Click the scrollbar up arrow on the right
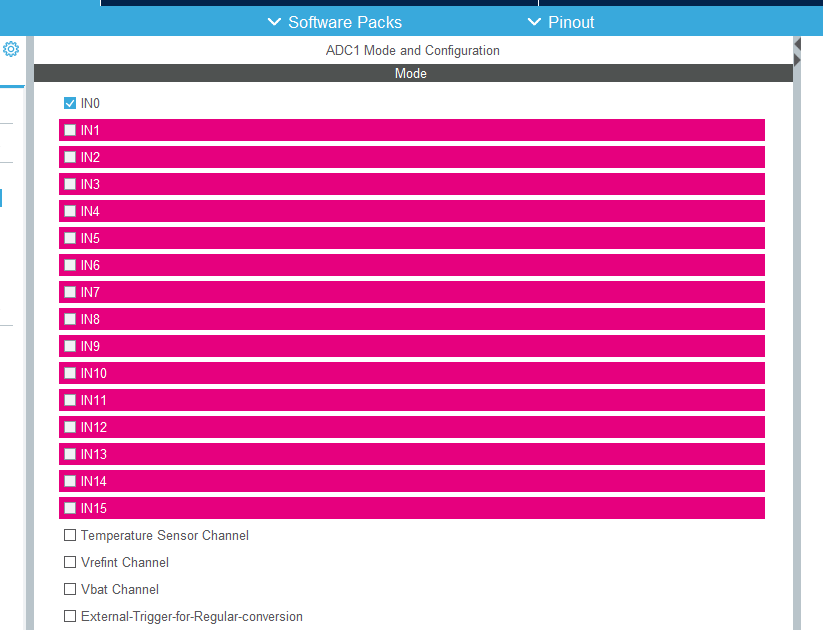 click(797, 44)
